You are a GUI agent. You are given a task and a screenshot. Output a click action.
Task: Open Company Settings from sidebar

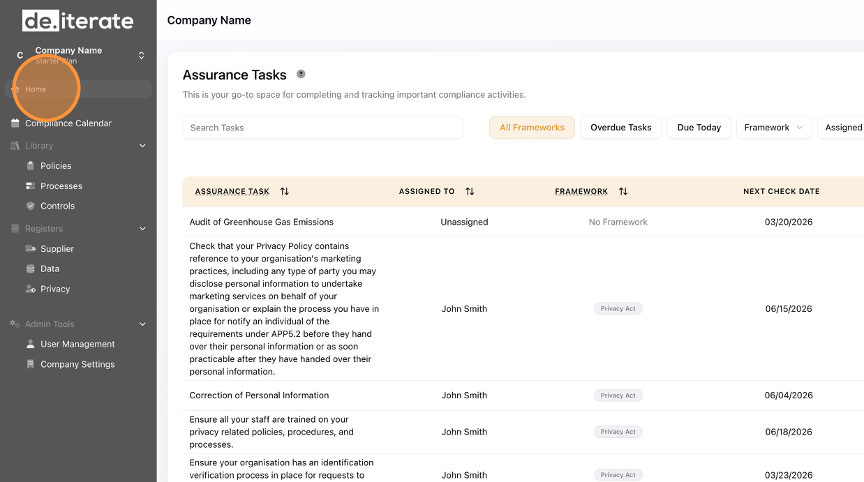pos(77,364)
